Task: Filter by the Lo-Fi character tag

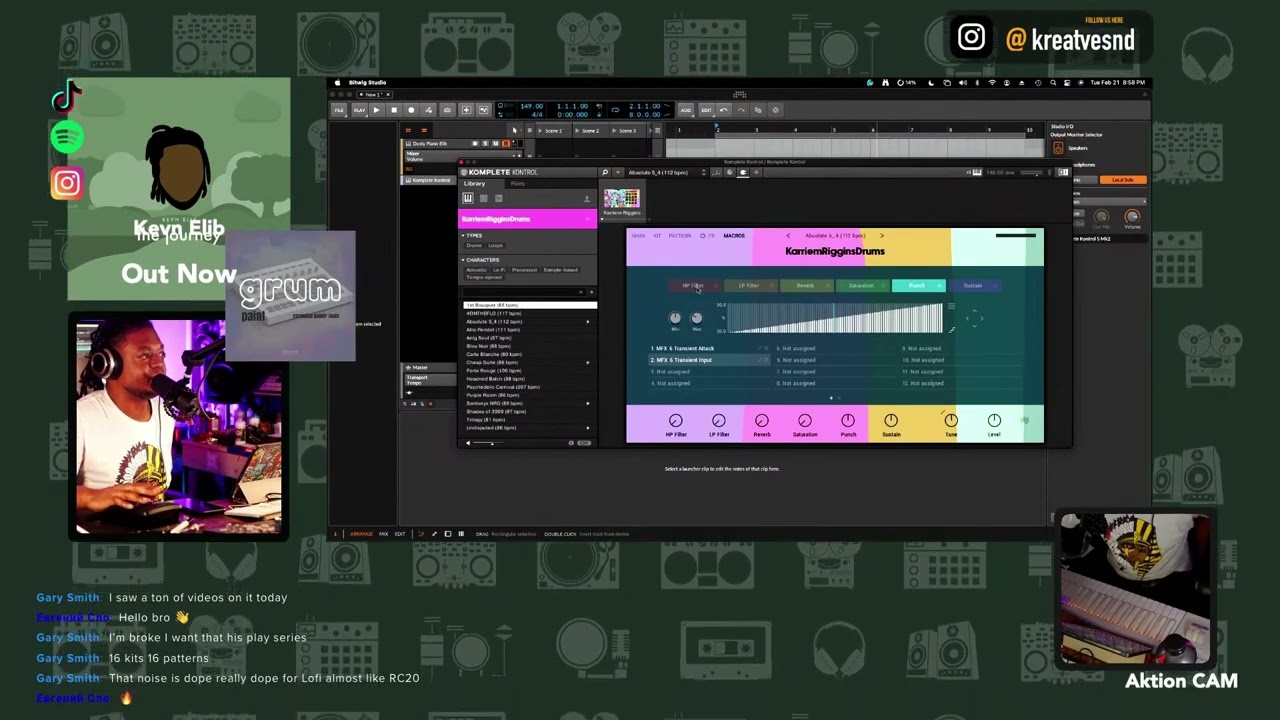Action: point(499,270)
